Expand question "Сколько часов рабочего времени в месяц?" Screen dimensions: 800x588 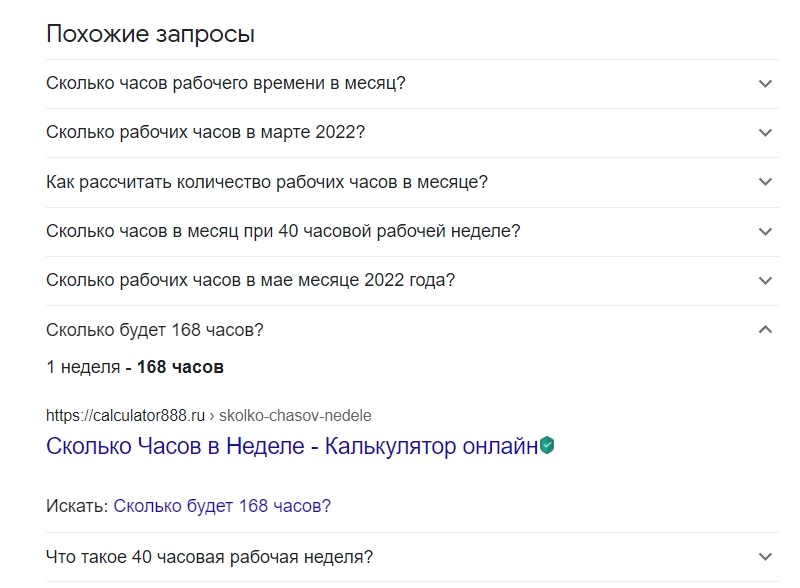(764, 84)
